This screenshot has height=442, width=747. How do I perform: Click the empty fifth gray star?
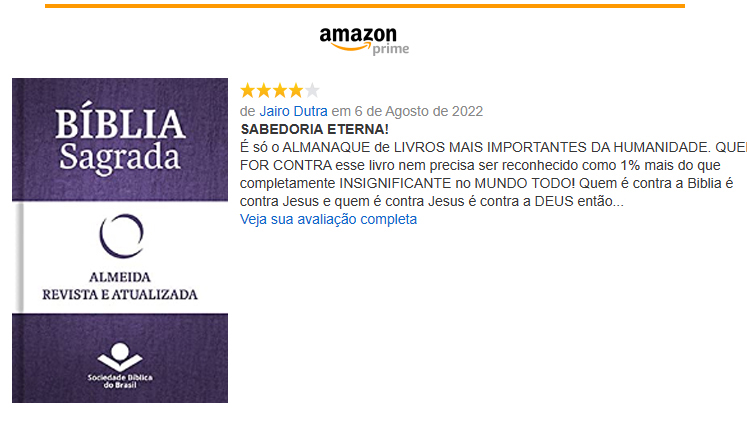[x=312, y=90]
